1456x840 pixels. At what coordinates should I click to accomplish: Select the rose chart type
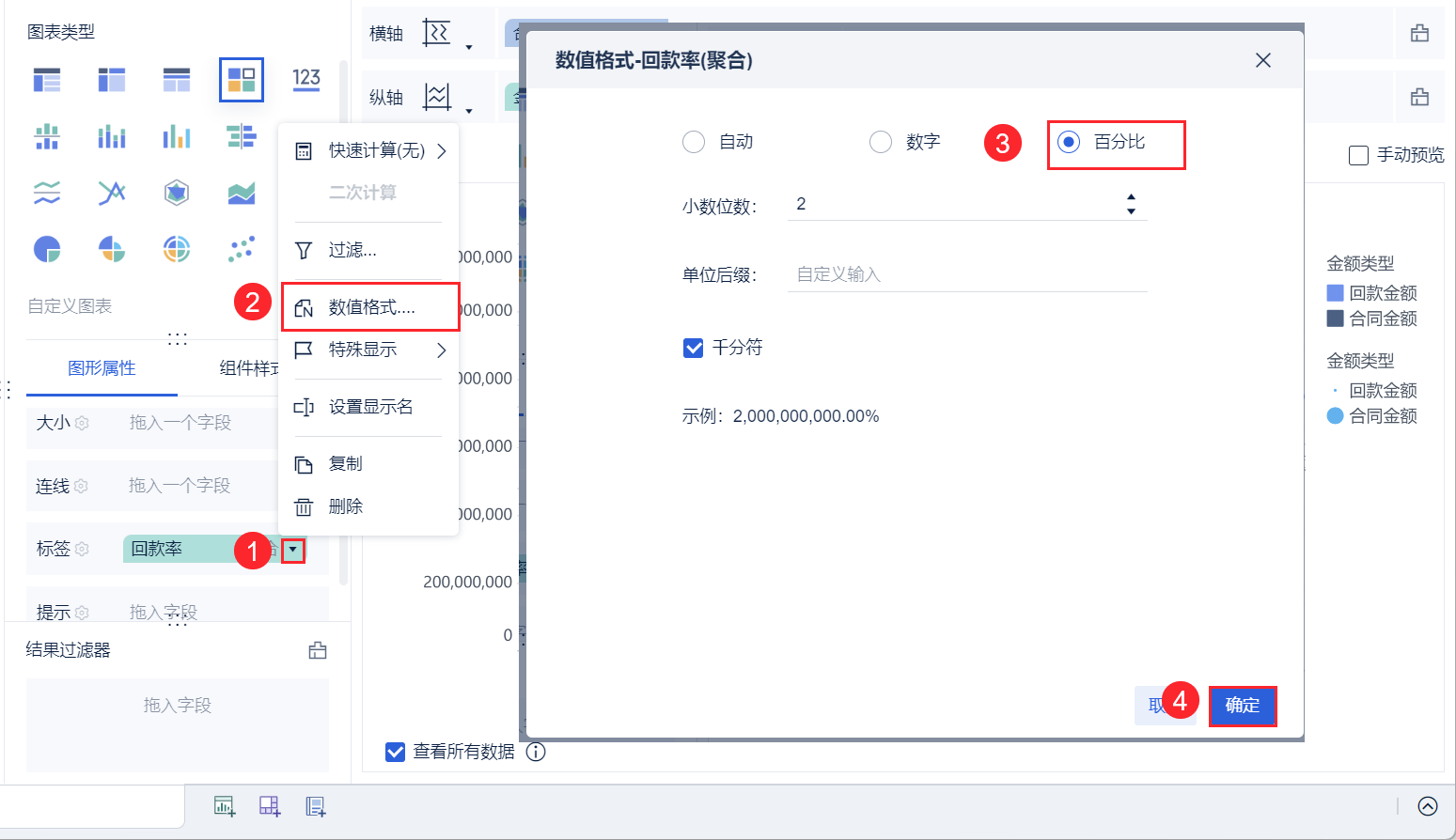[112, 249]
